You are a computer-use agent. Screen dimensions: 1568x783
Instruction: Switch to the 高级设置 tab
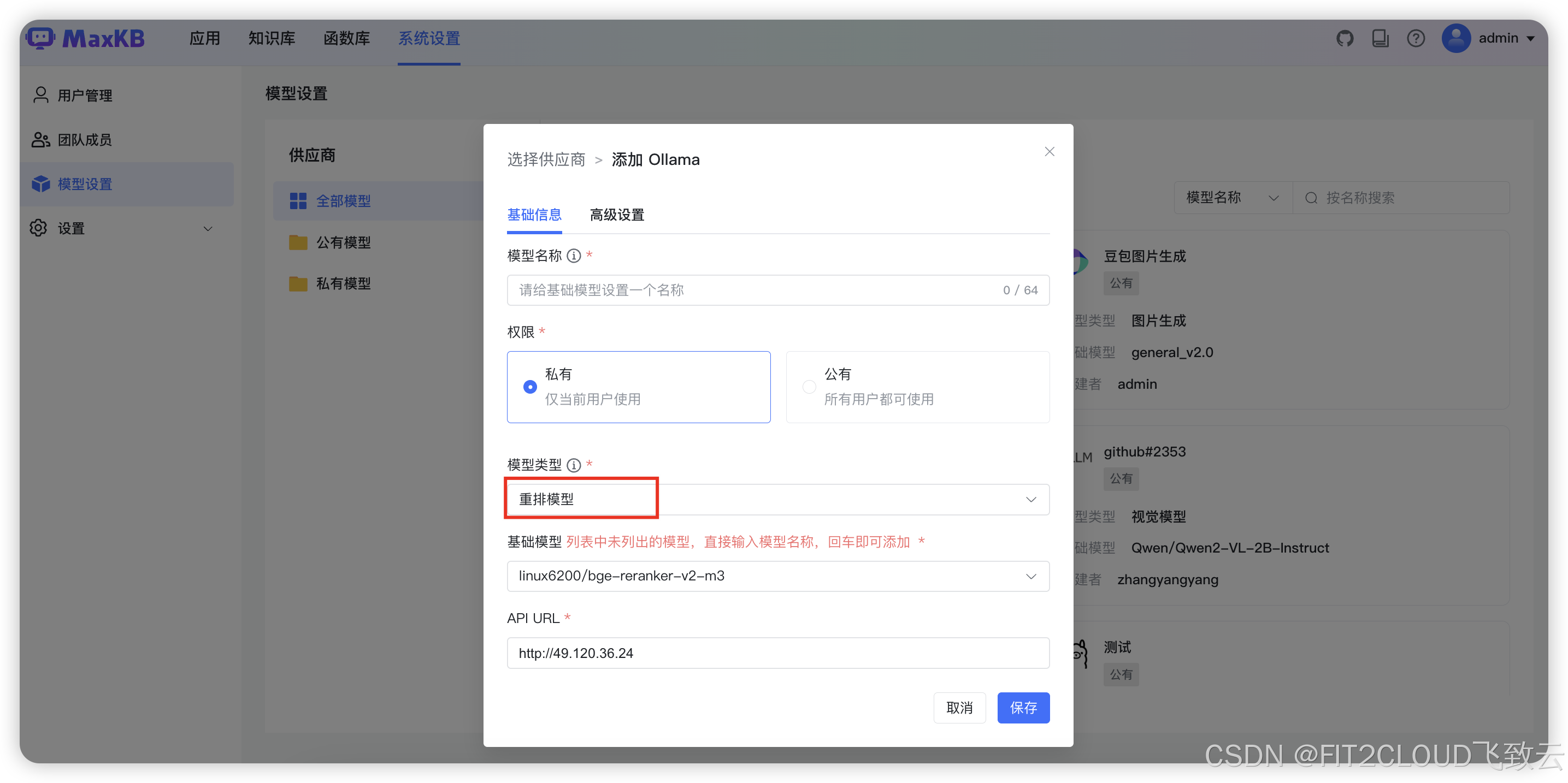[x=617, y=215]
